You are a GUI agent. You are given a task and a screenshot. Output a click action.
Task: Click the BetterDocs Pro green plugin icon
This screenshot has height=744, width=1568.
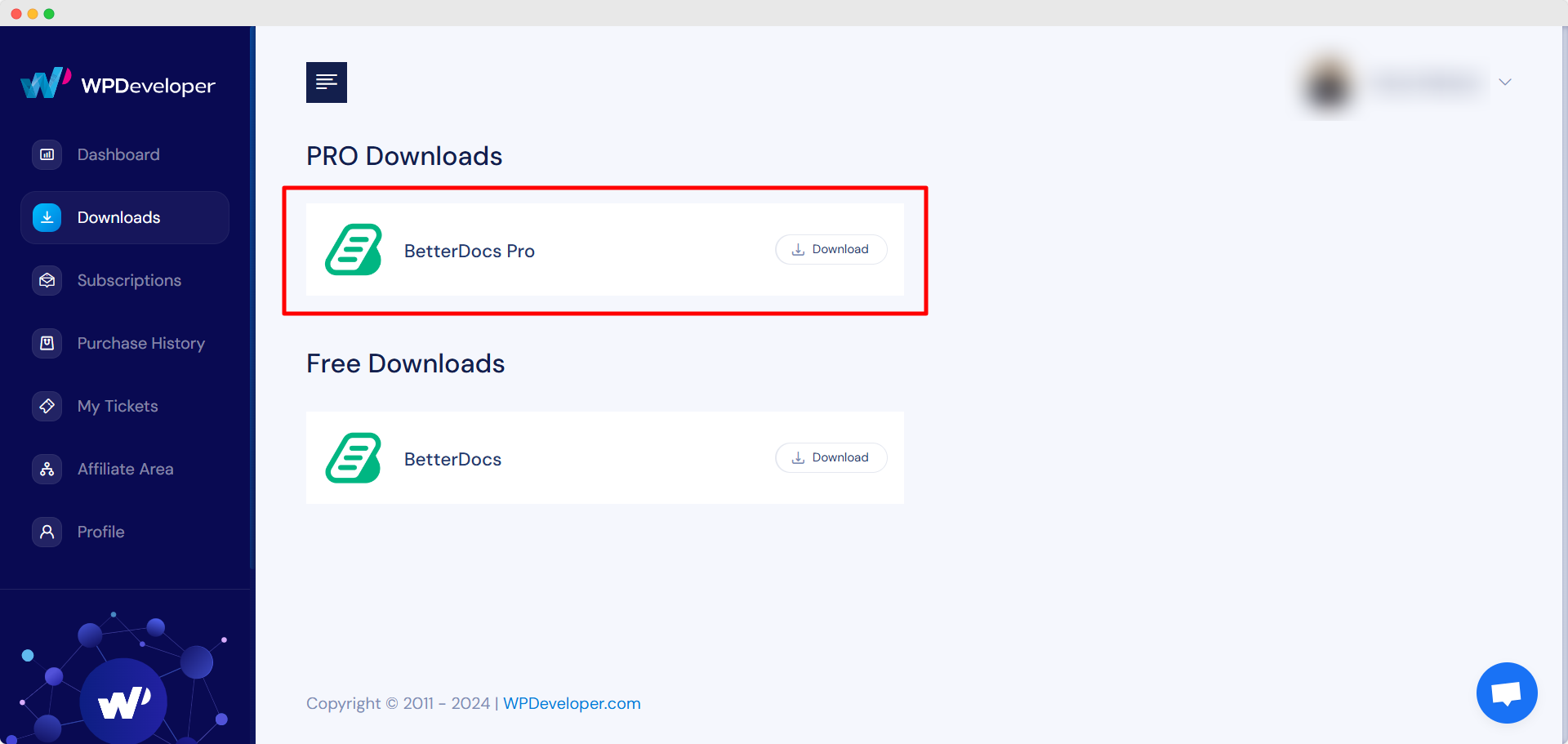pos(353,250)
